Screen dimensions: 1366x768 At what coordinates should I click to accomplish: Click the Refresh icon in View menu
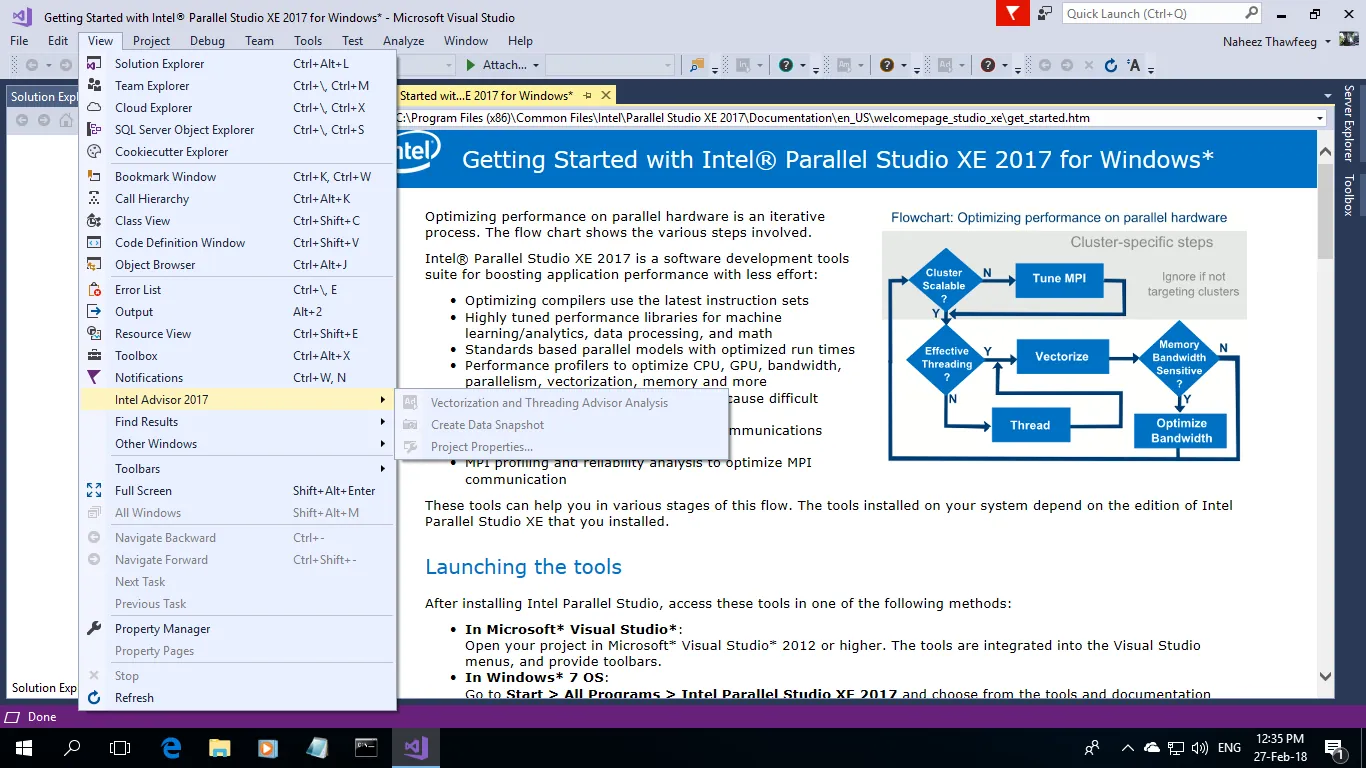[x=94, y=697]
